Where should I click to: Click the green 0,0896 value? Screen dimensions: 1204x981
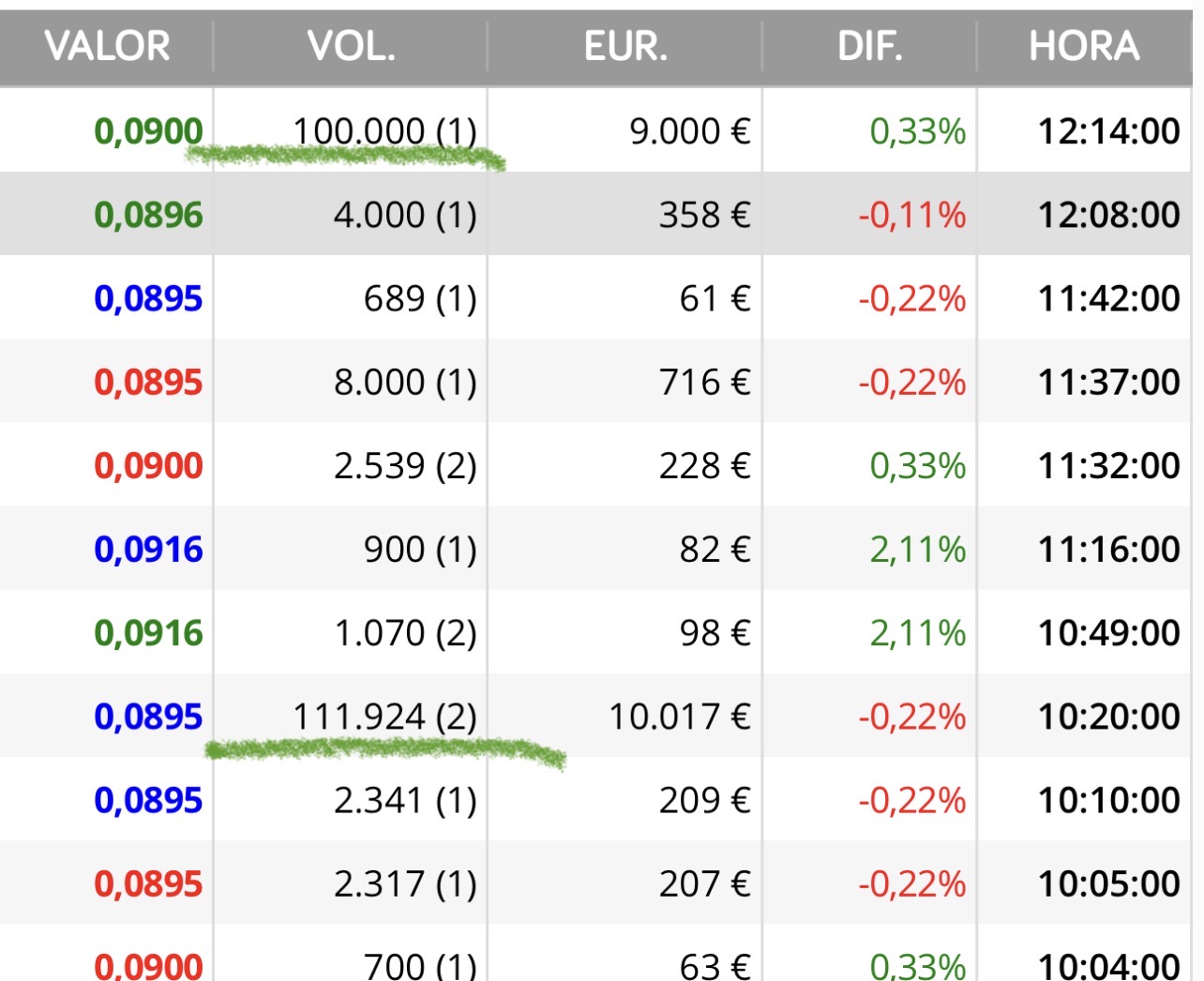[148, 215]
